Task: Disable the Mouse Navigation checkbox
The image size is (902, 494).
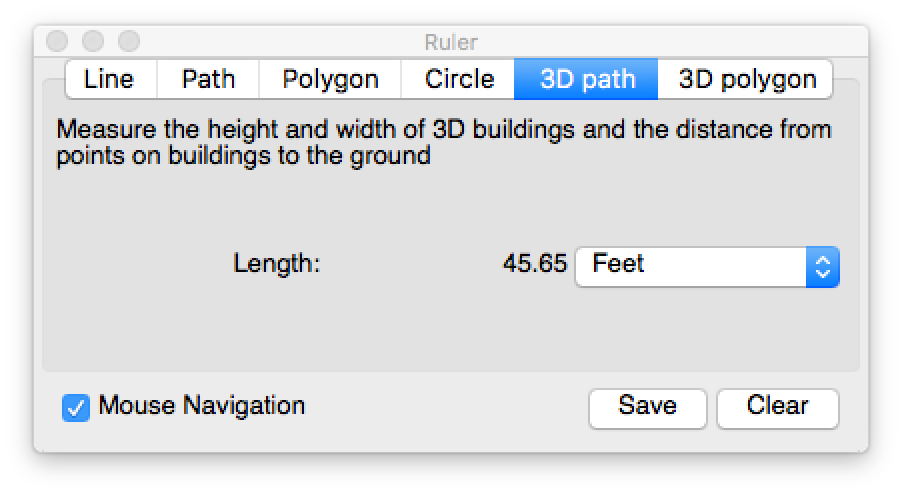Action: (x=76, y=407)
